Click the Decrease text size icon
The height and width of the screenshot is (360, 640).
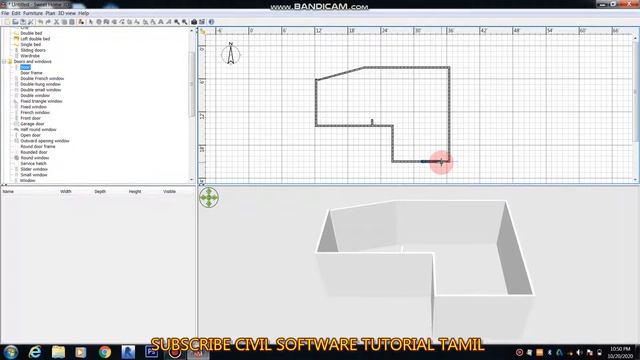pos(153,22)
